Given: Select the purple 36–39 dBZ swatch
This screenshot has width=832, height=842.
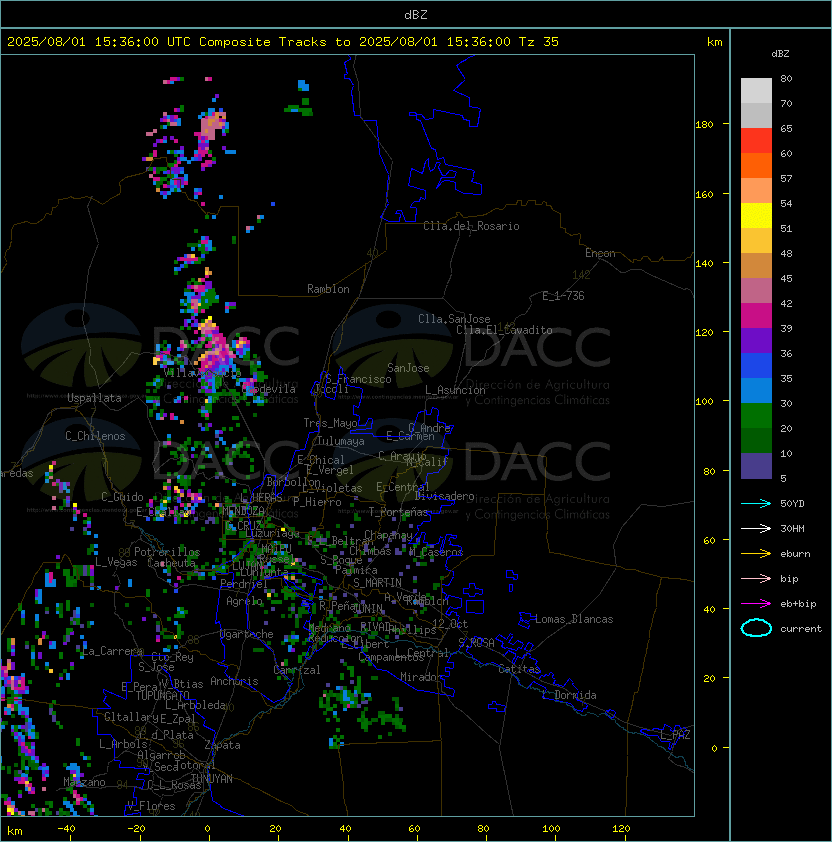Looking at the screenshot, I should coord(756,340).
